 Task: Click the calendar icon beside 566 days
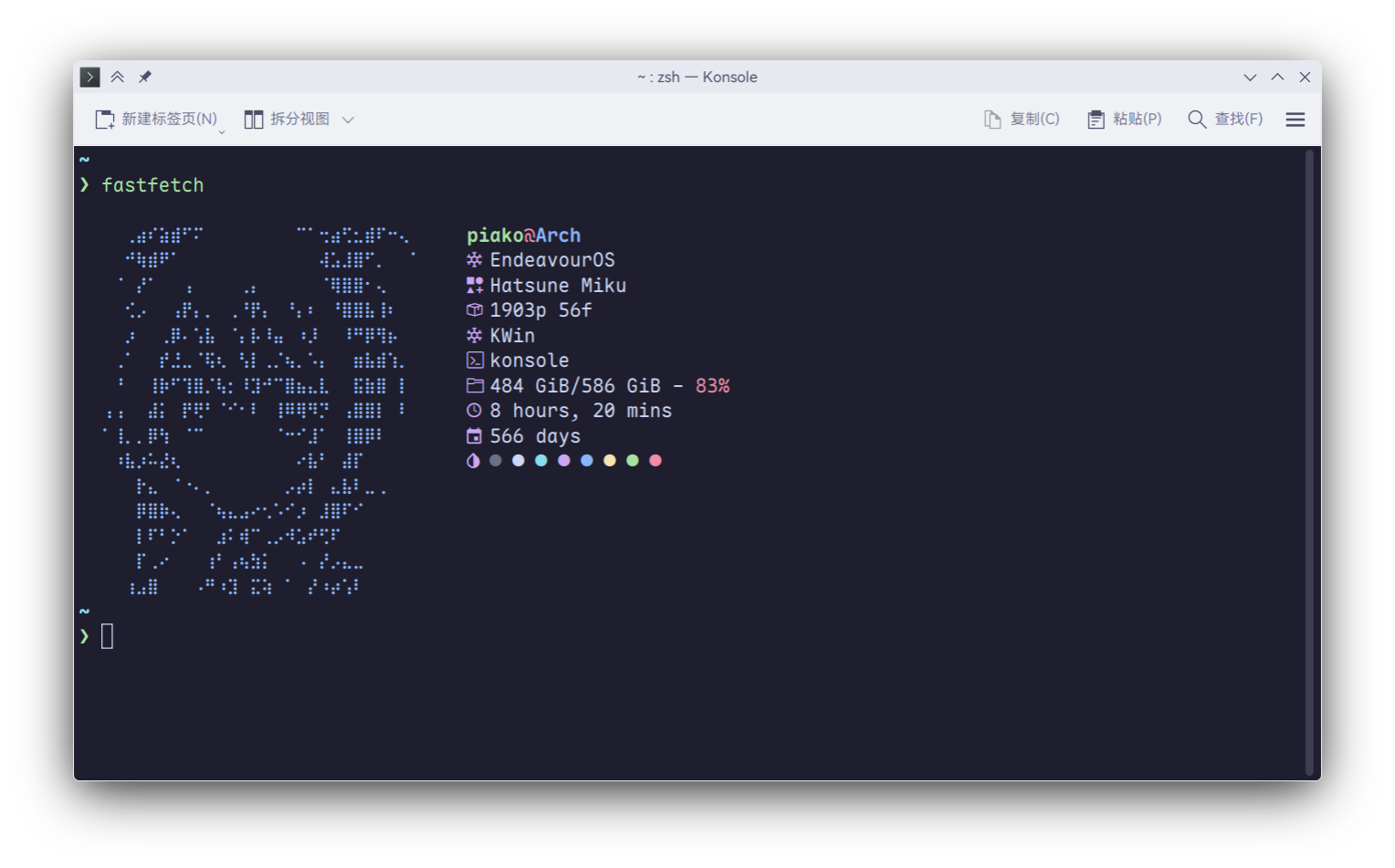(474, 436)
